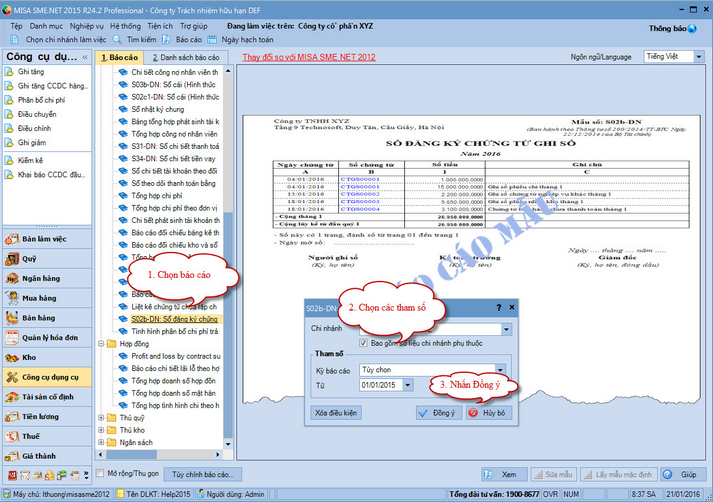Image resolution: width=713 pixels, height=502 pixels.
Task: Open the Quỹ module
Action: (x=47, y=259)
